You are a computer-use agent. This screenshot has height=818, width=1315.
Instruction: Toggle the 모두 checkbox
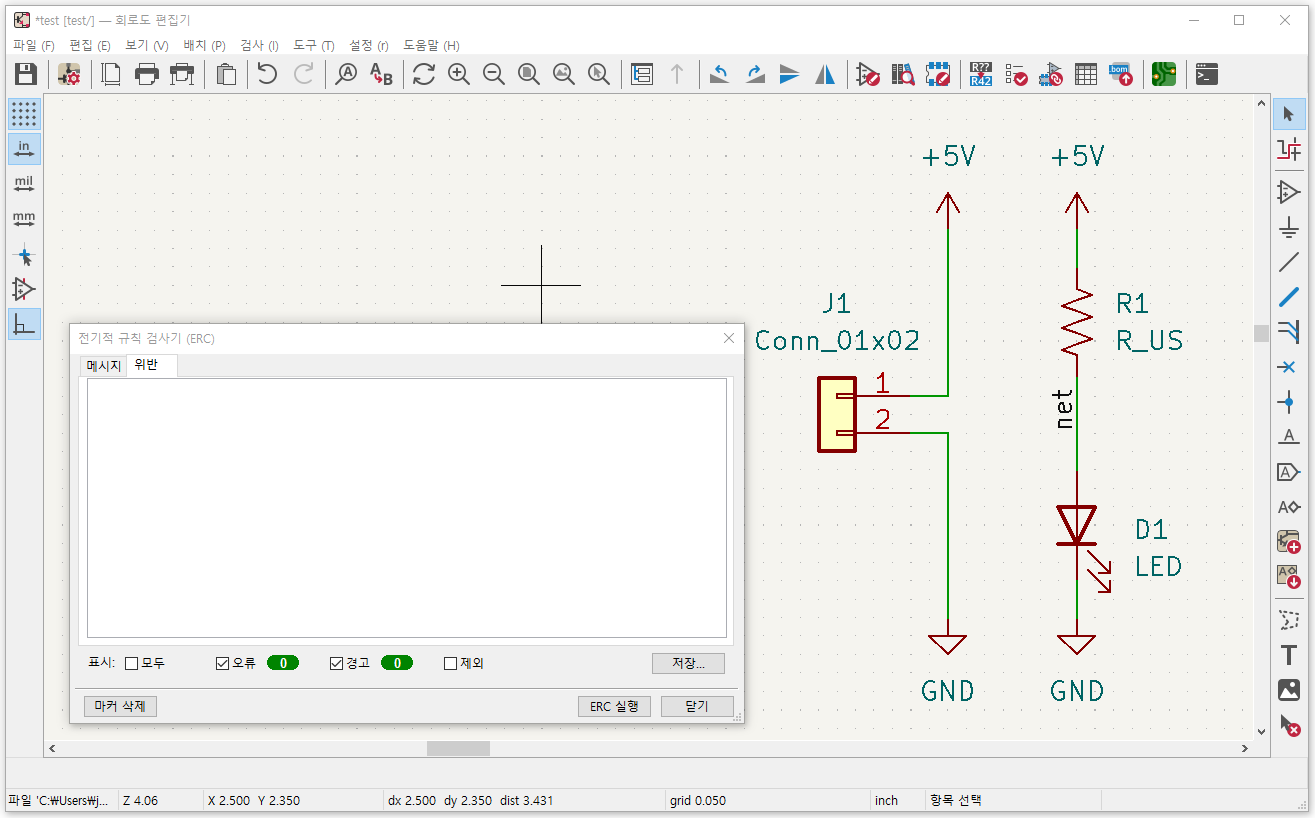(x=132, y=663)
